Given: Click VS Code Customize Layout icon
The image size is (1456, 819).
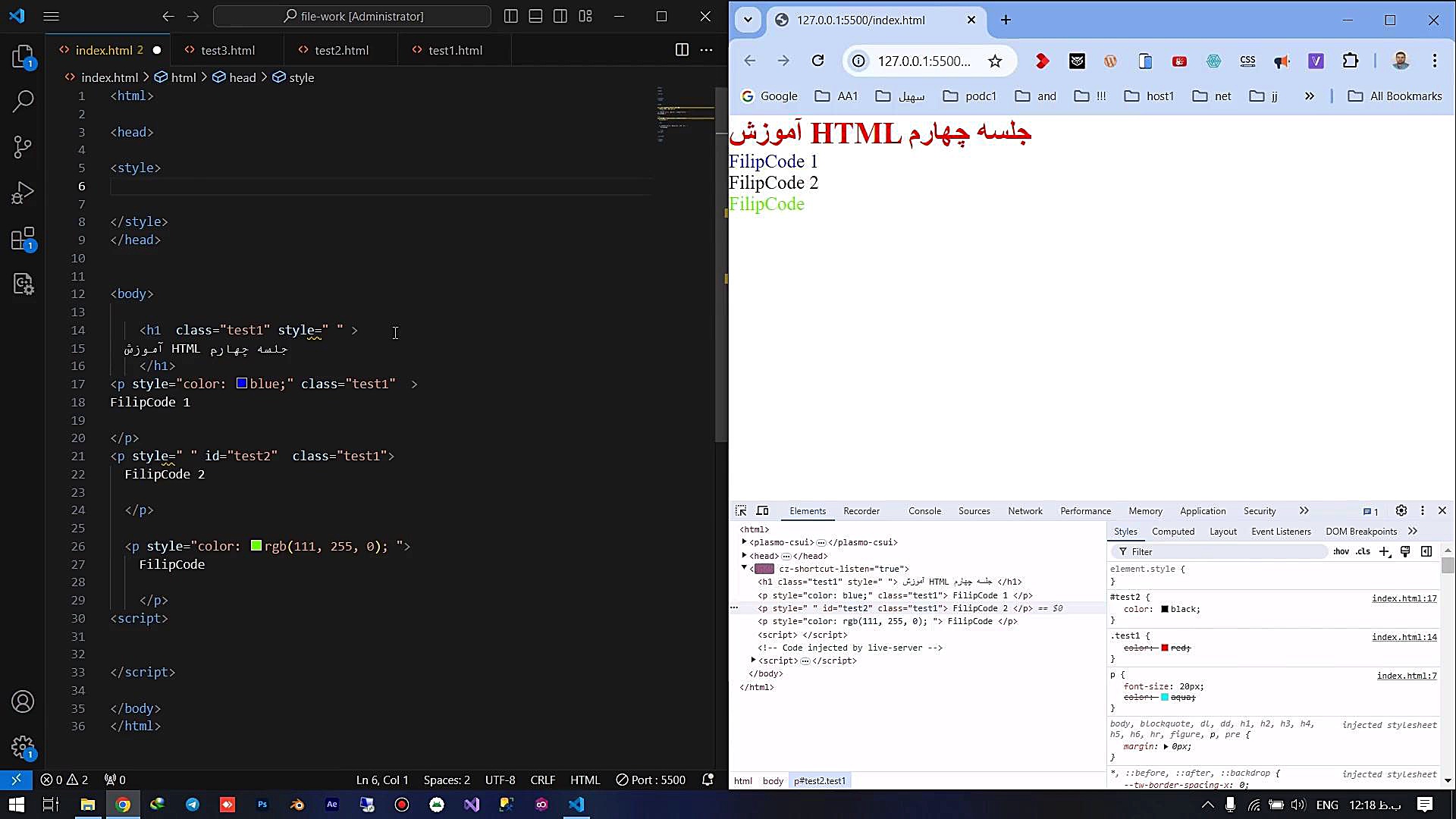Looking at the screenshot, I should coord(585,16).
